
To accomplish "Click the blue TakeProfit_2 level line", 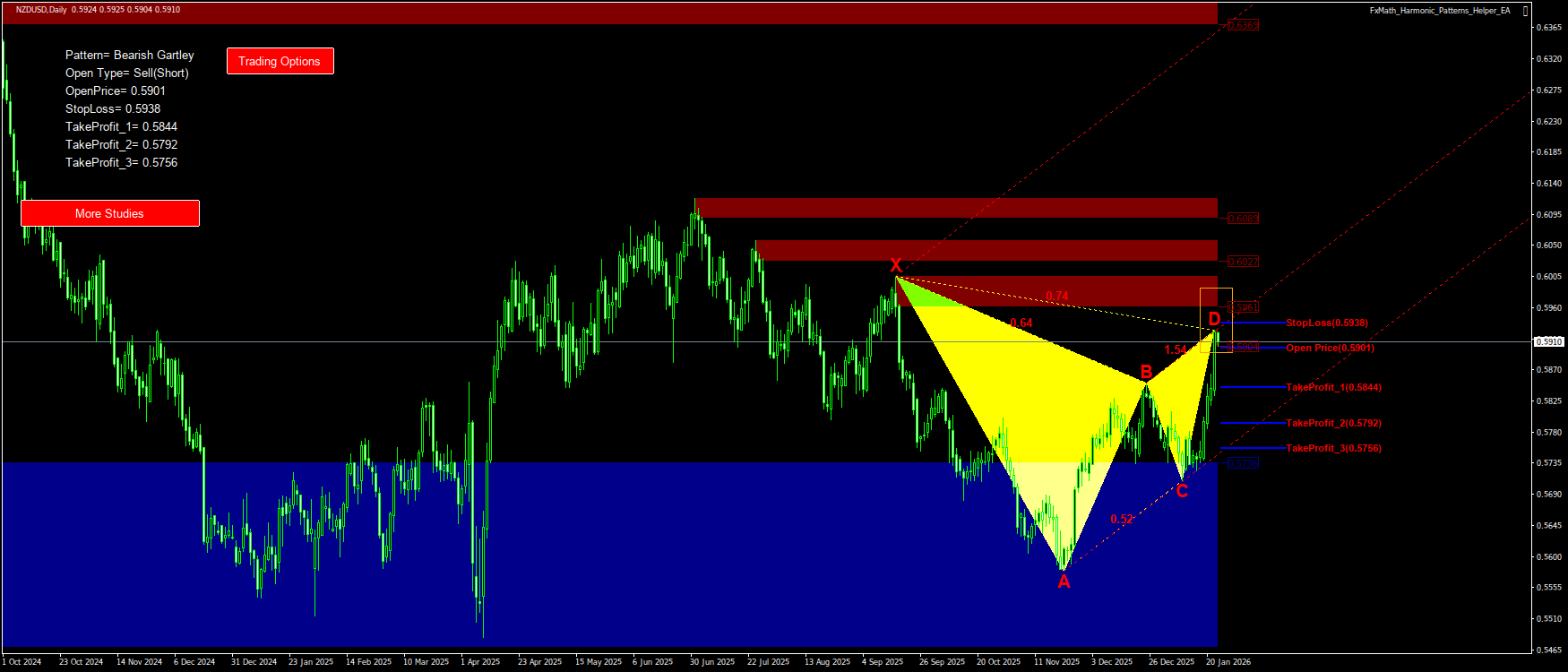I will [x=1253, y=423].
